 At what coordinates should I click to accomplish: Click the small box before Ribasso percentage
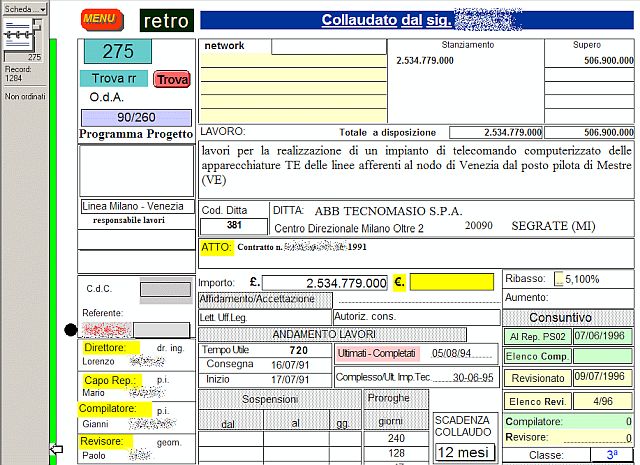click(558, 279)
